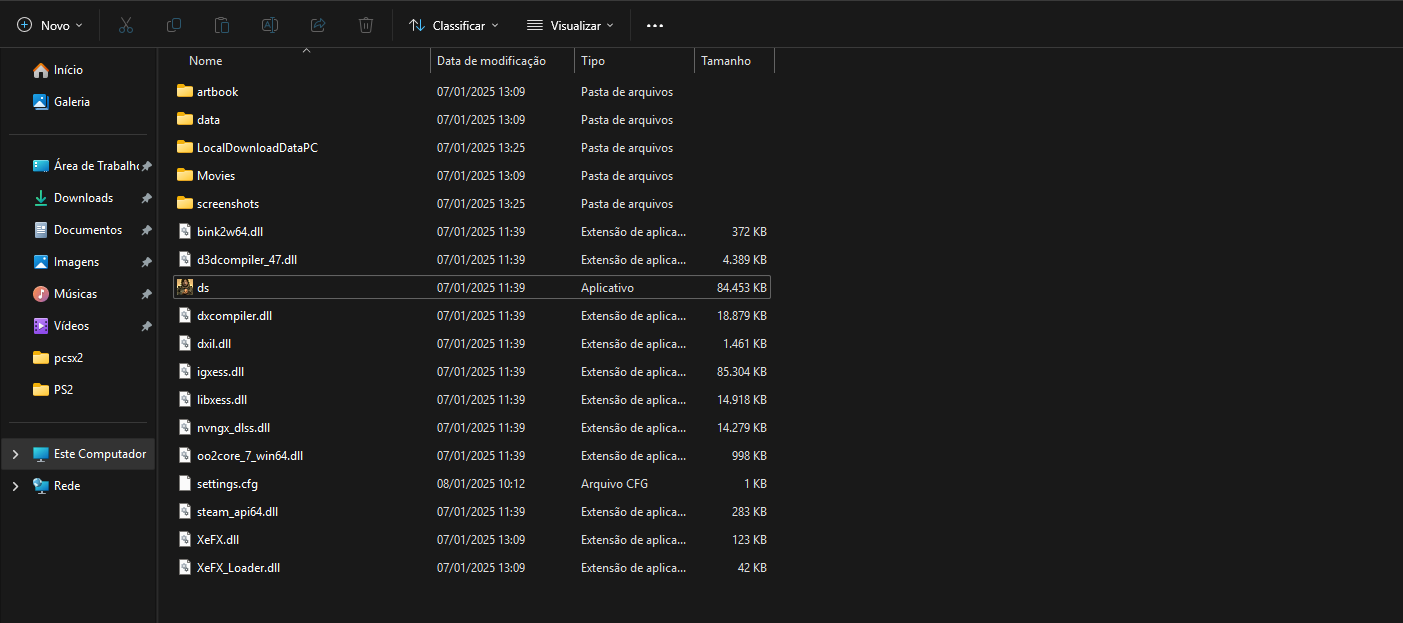
Task: Go to Downloads in sidebar
Action: click(x=83, y=198)
